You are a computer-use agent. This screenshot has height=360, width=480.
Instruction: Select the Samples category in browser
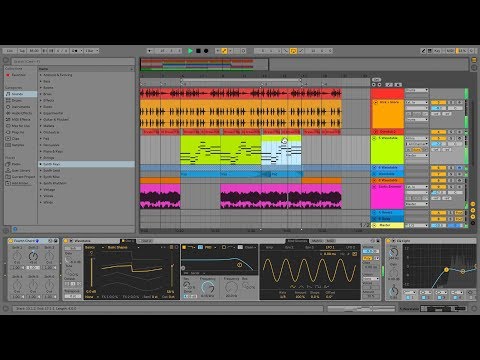click(x=21, y=145)
